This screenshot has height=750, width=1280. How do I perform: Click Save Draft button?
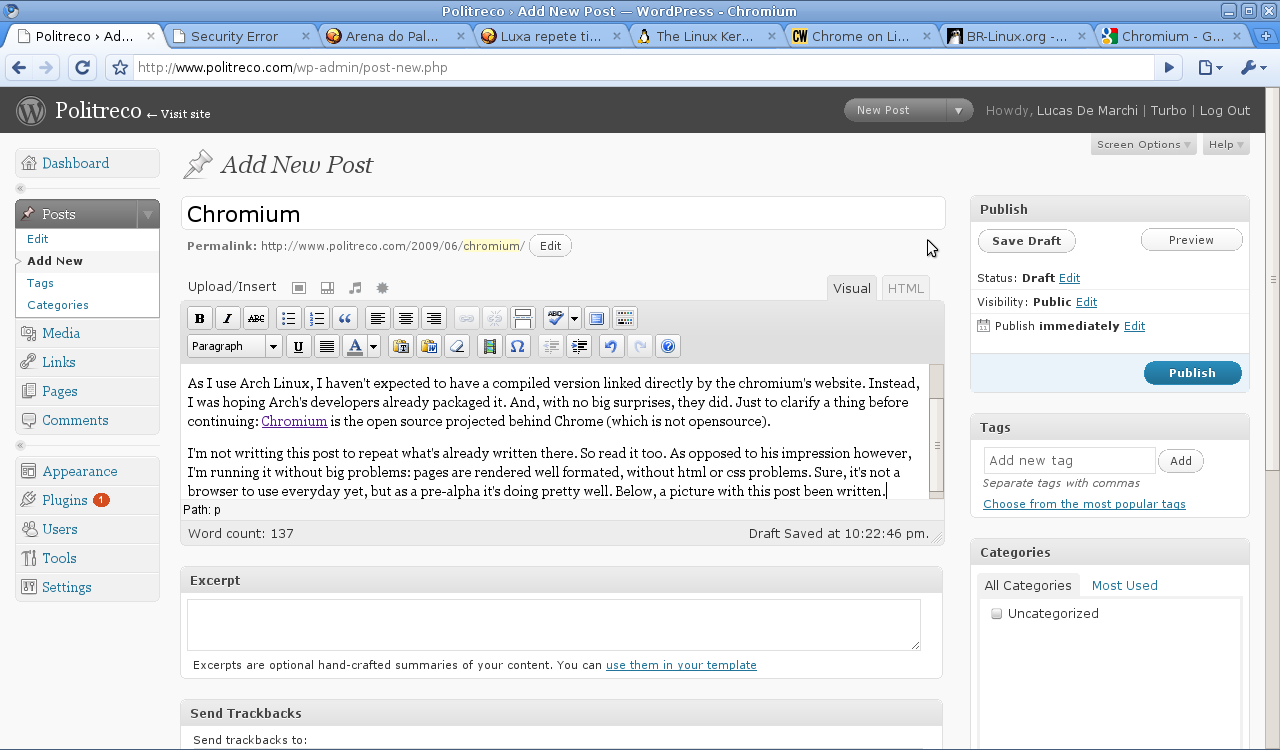[1026, 241]
